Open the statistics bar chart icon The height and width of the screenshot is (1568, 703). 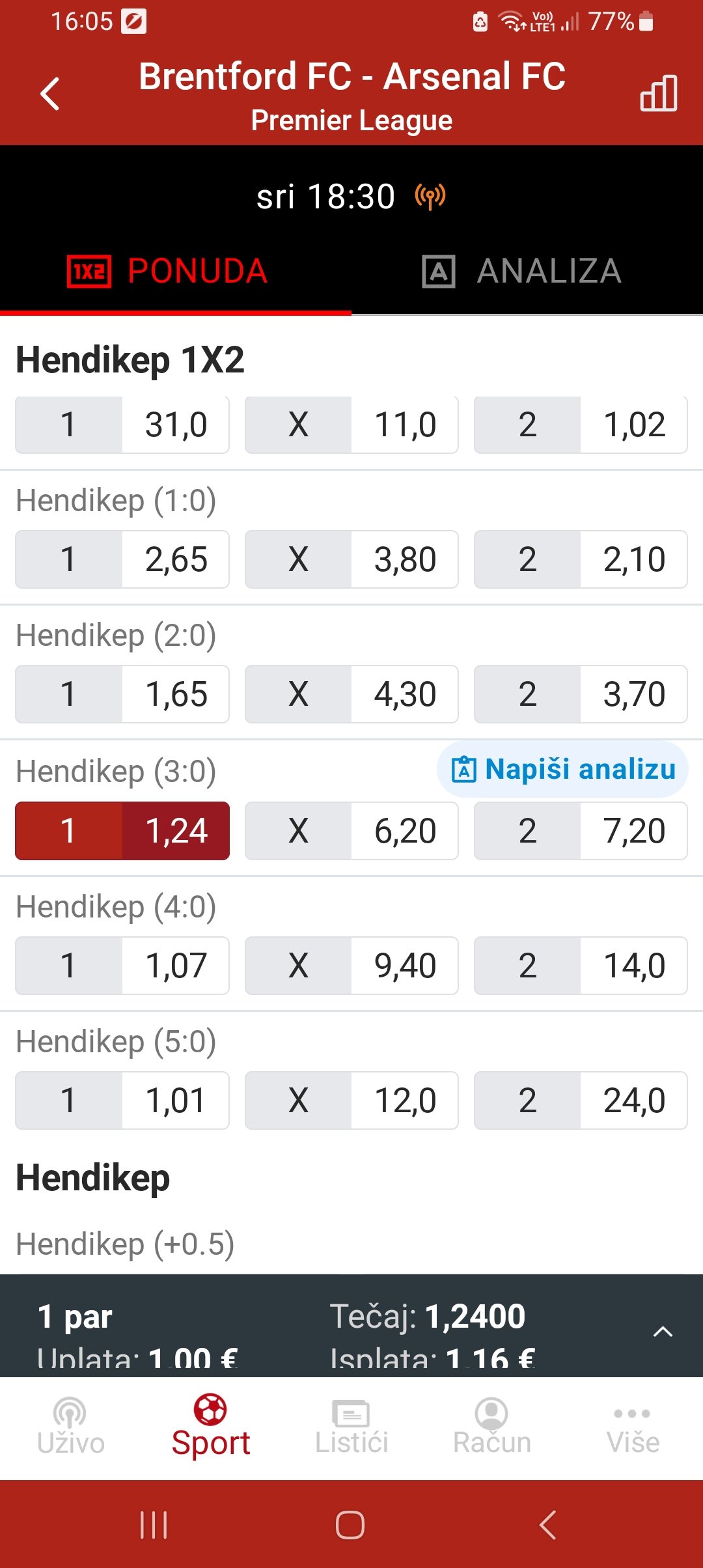[x=658, y=93]
